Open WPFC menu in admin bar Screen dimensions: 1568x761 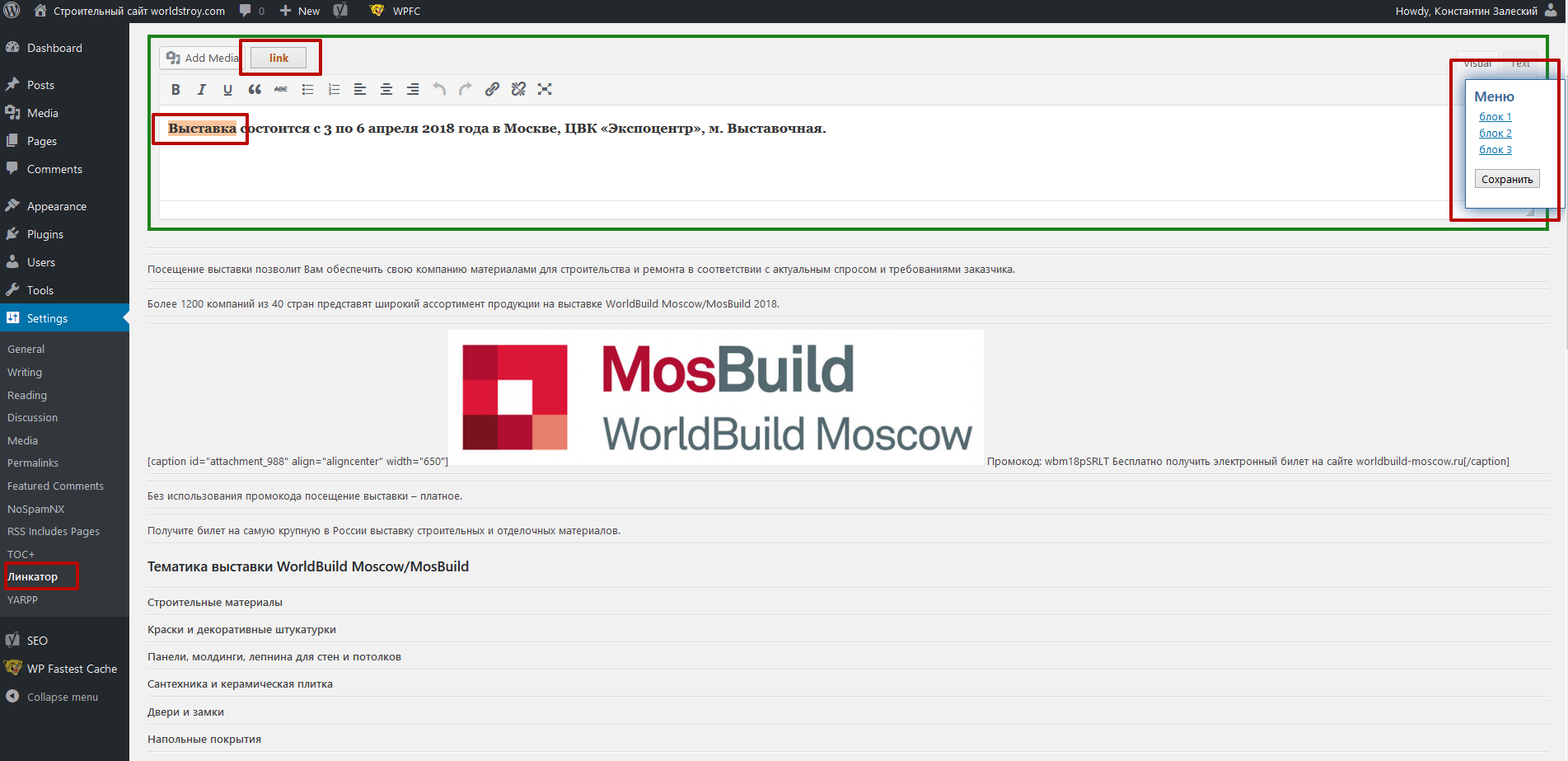click(x=396, y=11)
